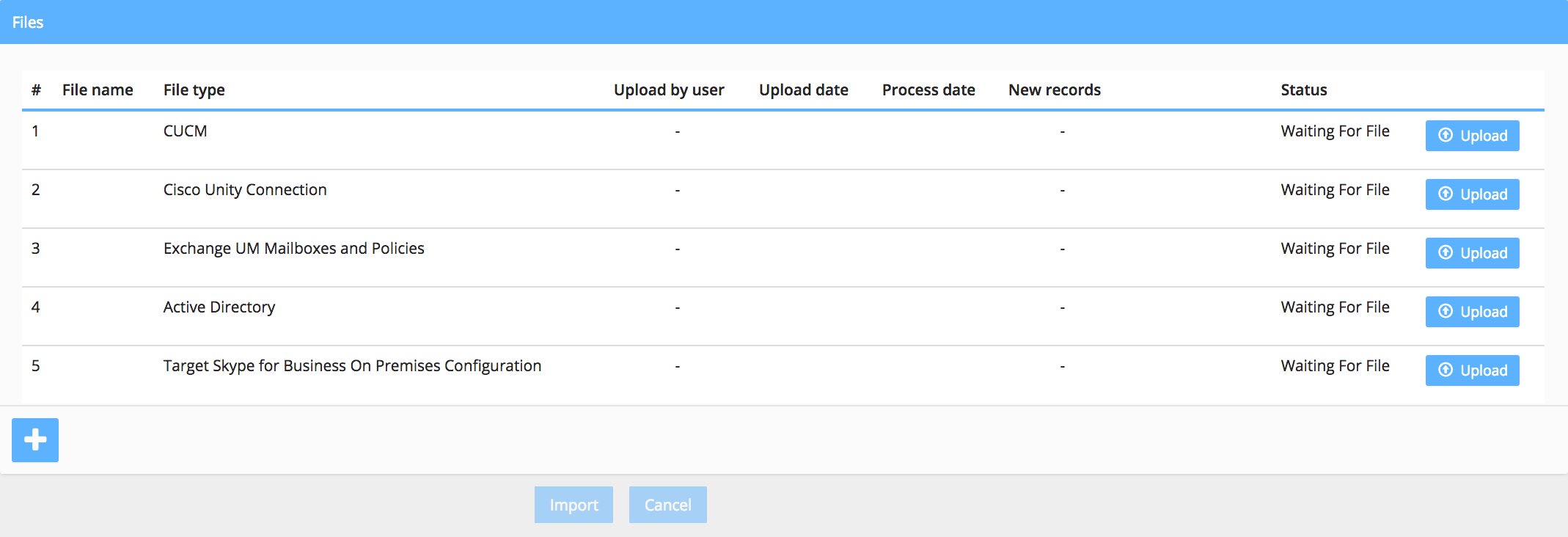1568x537 pixels.
Task: Cancel the file import dialog
Action: click(x=668, y=505)
